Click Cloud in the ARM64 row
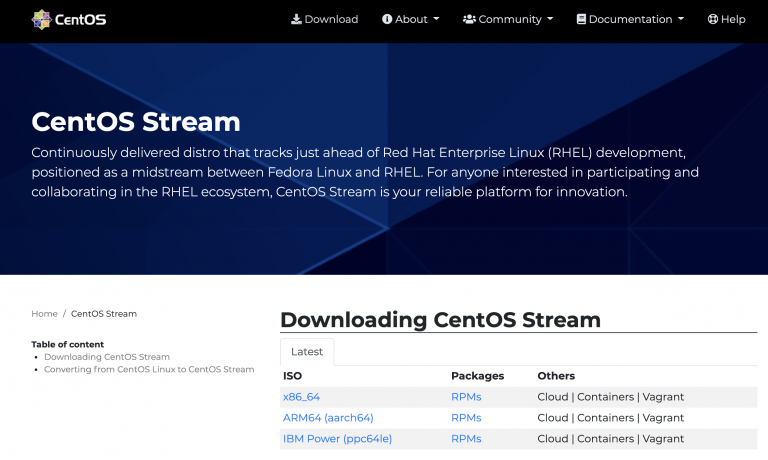The width and height of the screenshot is (768, 460). [553, 418]
